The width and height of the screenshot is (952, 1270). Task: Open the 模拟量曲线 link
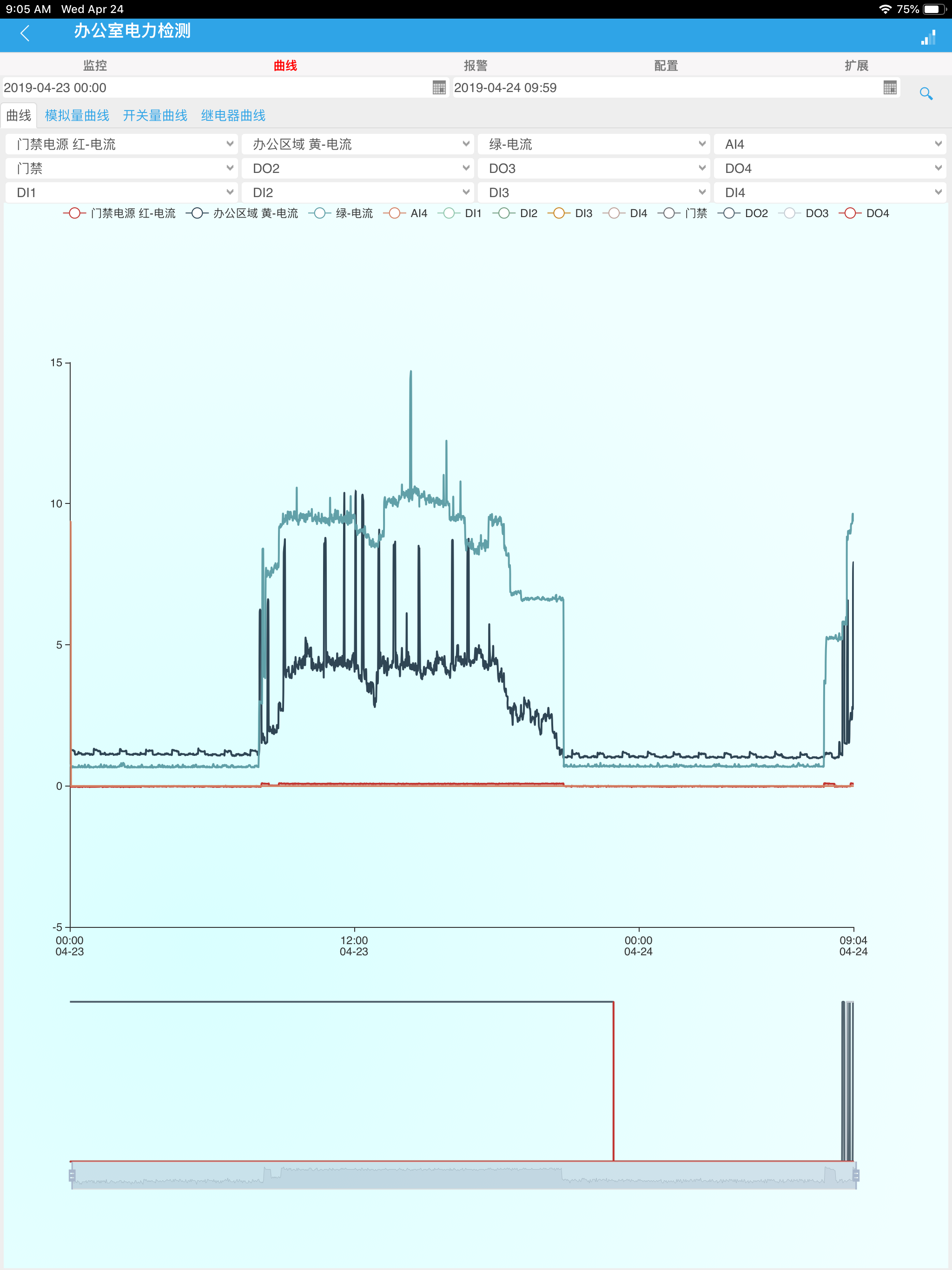pyautogui.click(x=77, y=115)
